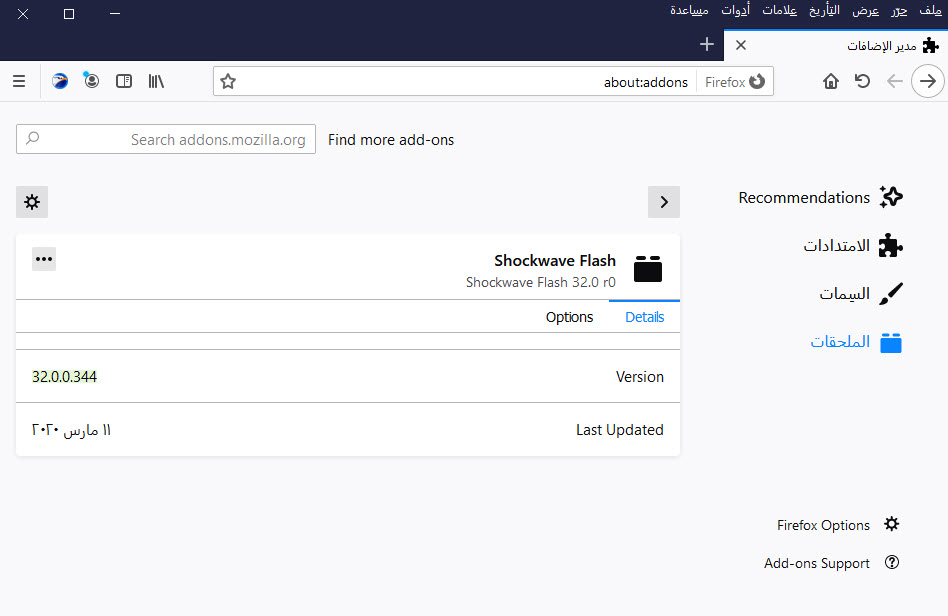Image resolution: width=948 pixels, height=616 pixels.
Task: Open the hamburger application menu
Action: pos(19,81)
